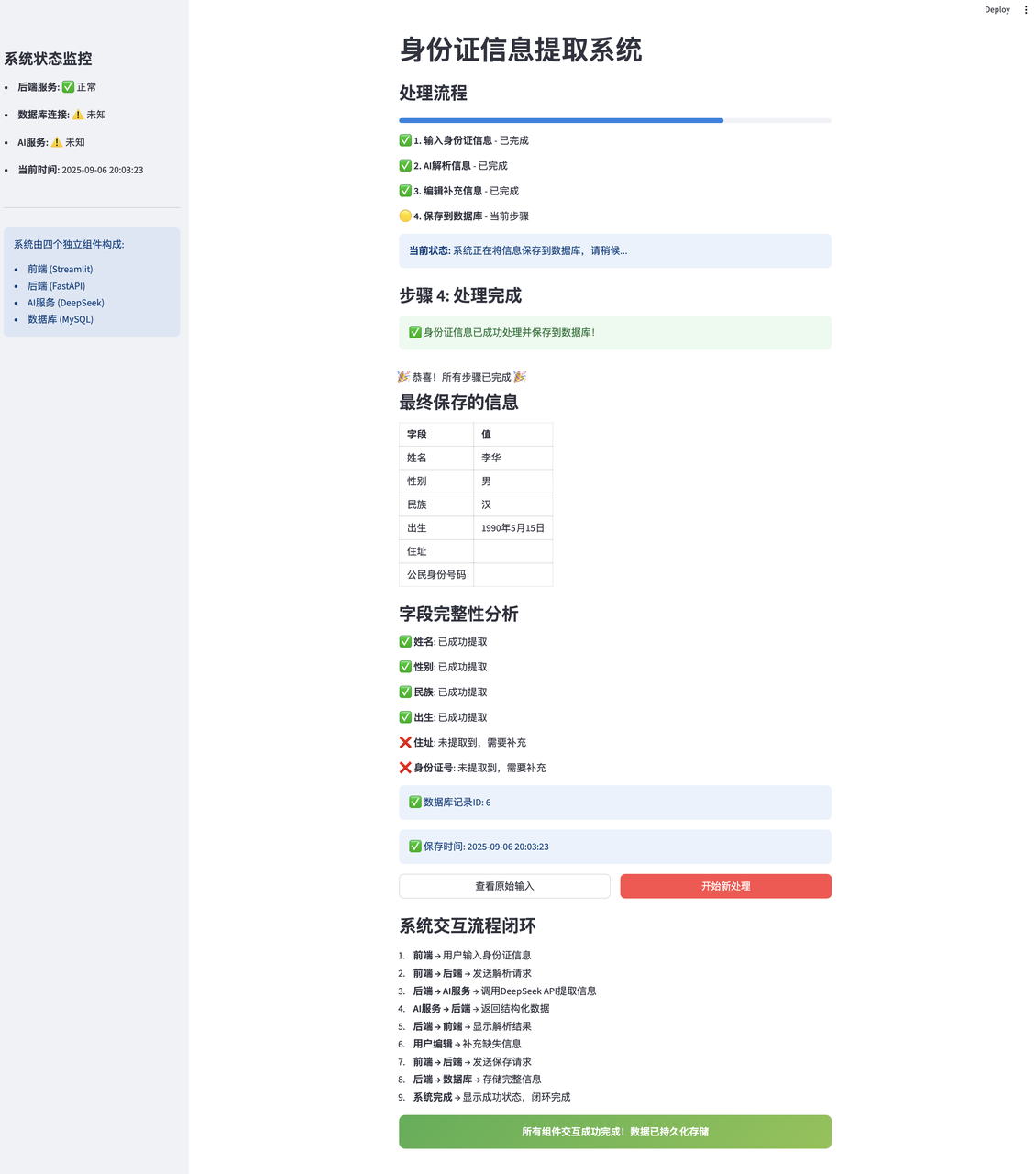Click red X icon beside 身份证号: 未提取到
The image size is (1036, 1174).
coord(405,768)
